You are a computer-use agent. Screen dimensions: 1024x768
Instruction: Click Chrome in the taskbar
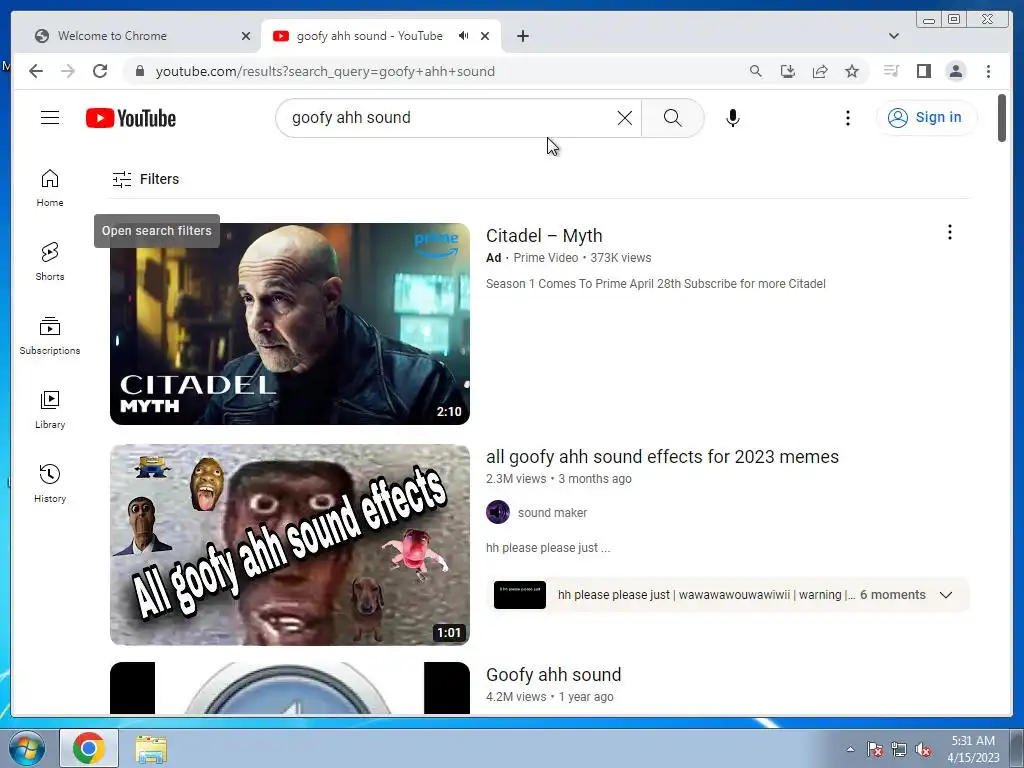pyautogui.click(x=89, y=748)
